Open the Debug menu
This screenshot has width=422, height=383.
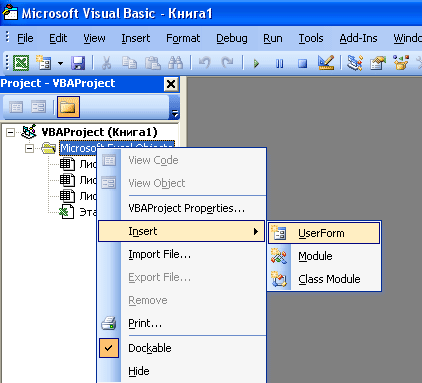232,38
